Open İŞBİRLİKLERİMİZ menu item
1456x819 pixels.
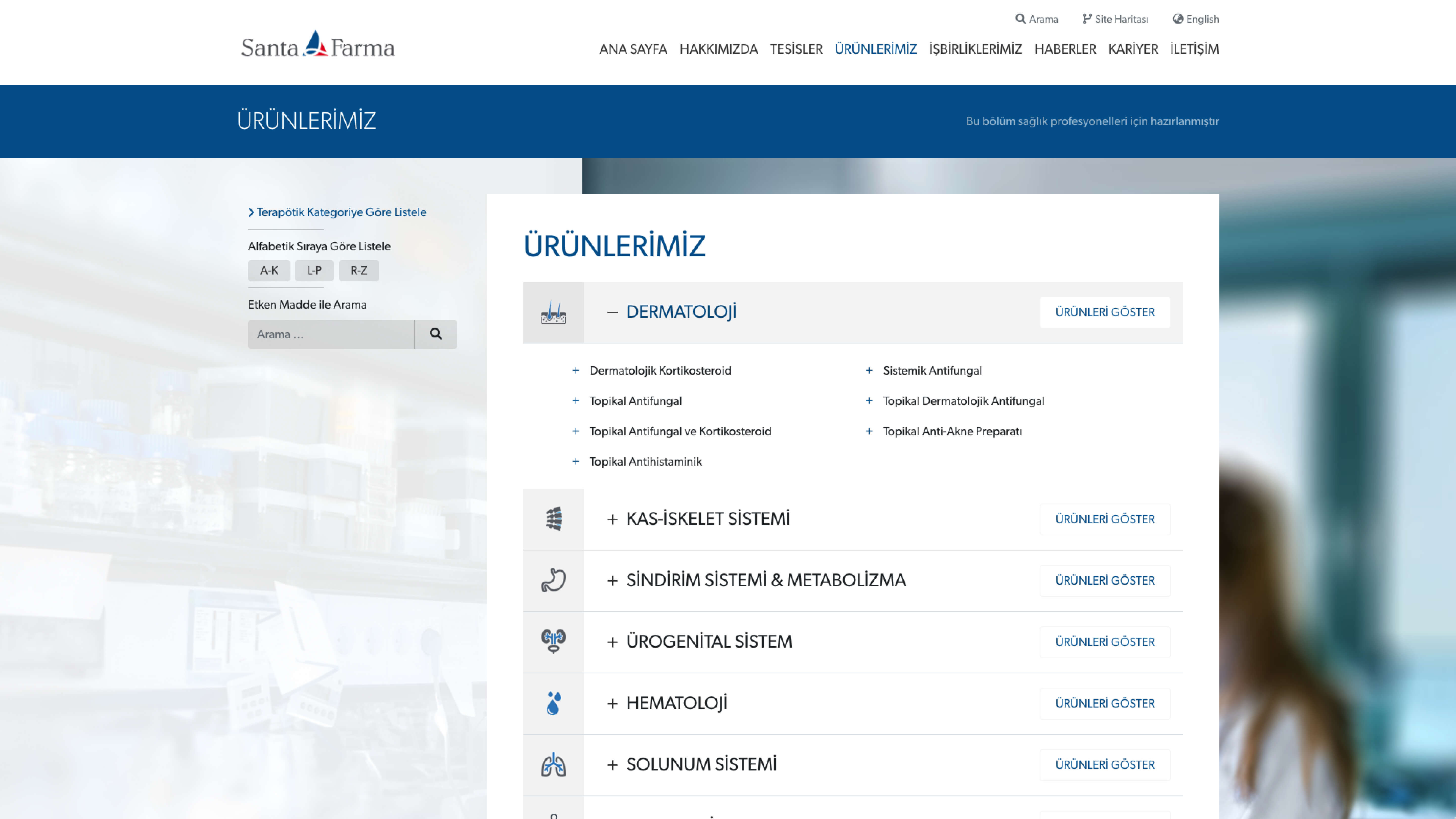(x=975, y=49)
